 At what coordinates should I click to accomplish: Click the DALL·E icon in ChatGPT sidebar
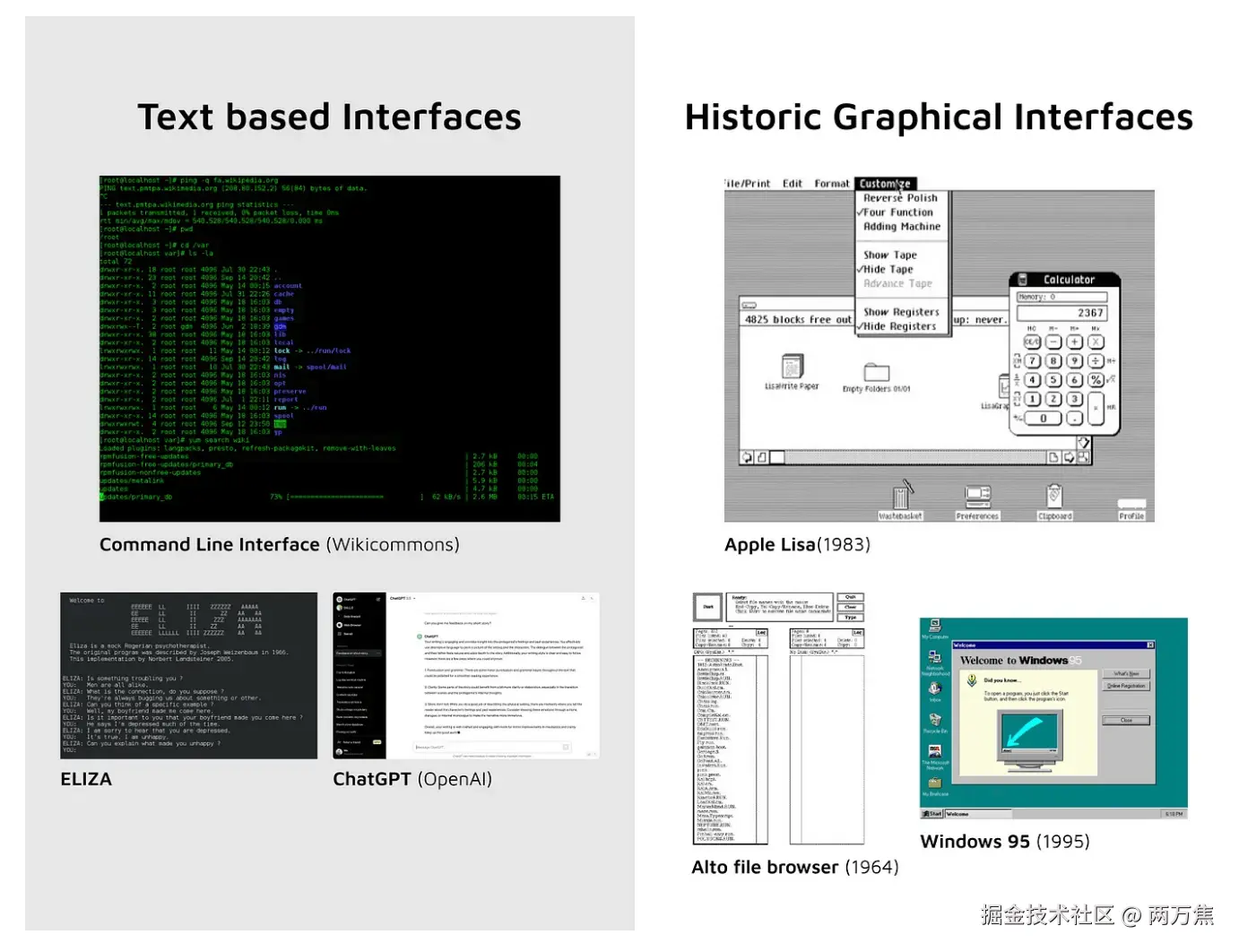[x=339, y=608]
